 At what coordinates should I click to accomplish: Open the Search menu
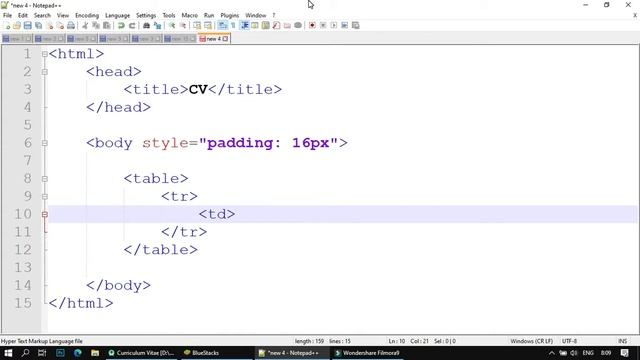tap(42, 16)
